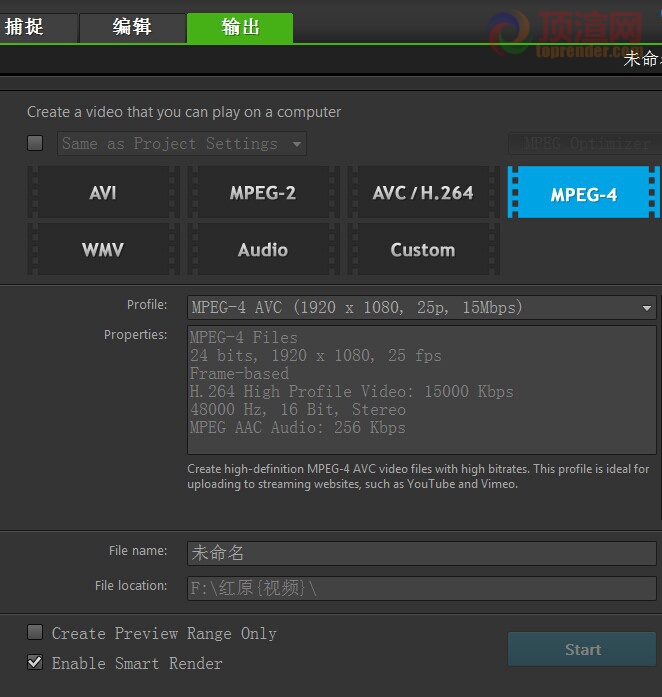Click the MPEG-4 AVC profile combo box
662x697 pixels.
(x=421, y=308)
